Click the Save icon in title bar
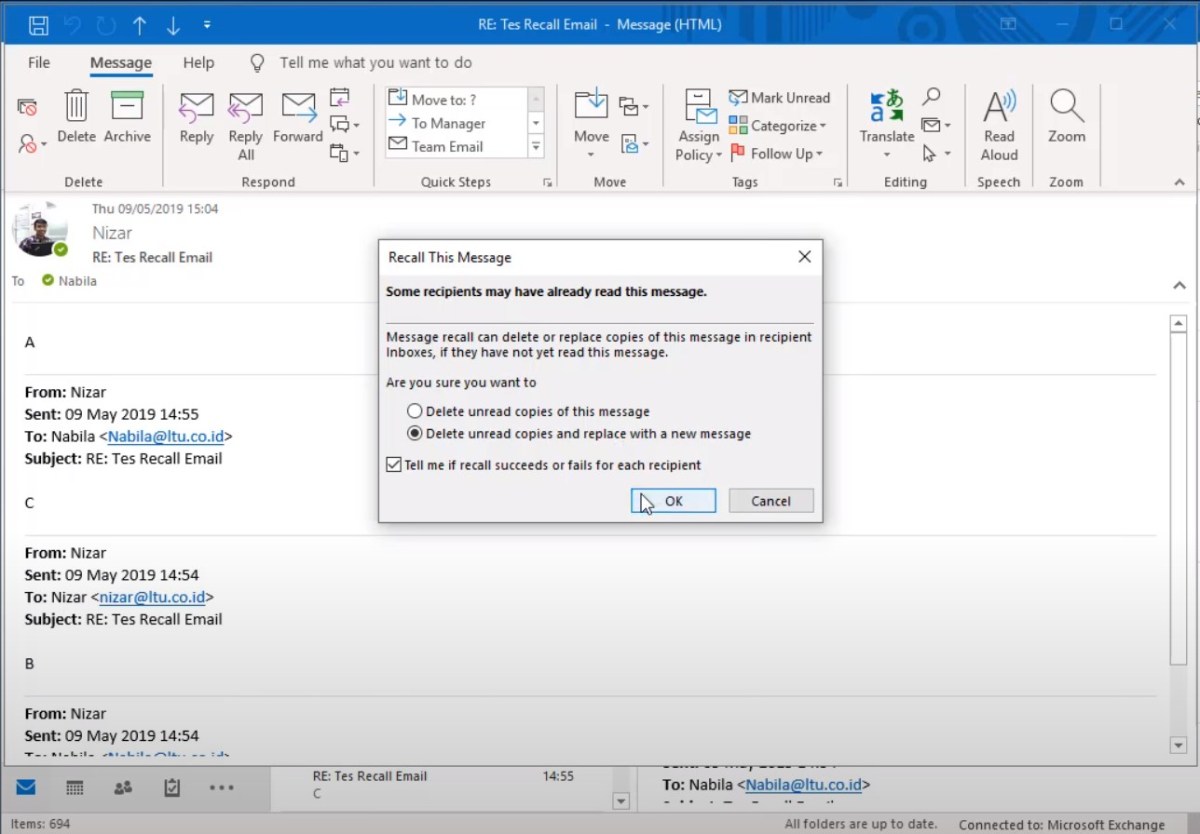This screenshot has width=1200, height=834. point(38,24)
